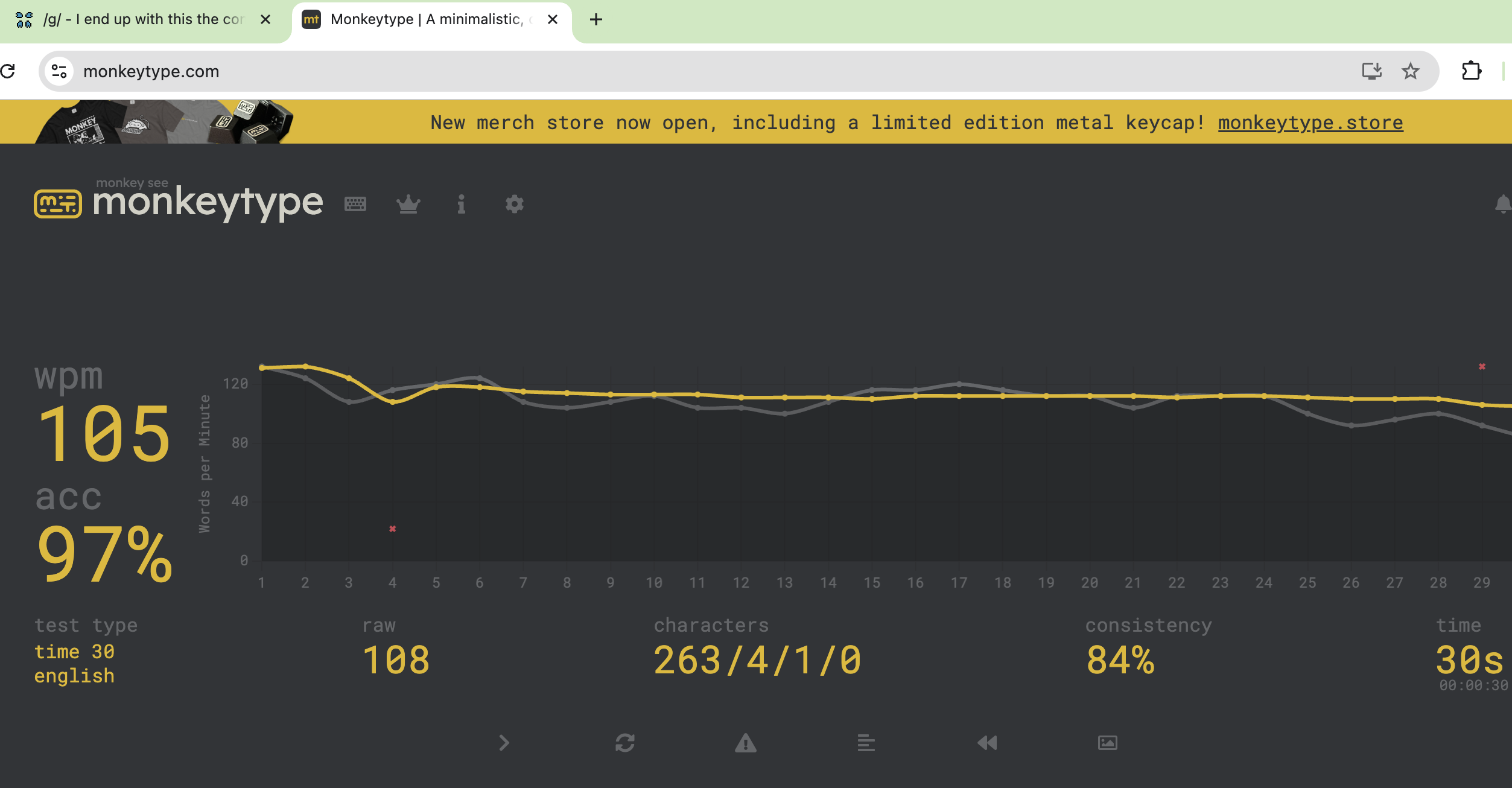The image size is (1512, 788).
Task: Click the wpm value 105
Action: [104, 433]
